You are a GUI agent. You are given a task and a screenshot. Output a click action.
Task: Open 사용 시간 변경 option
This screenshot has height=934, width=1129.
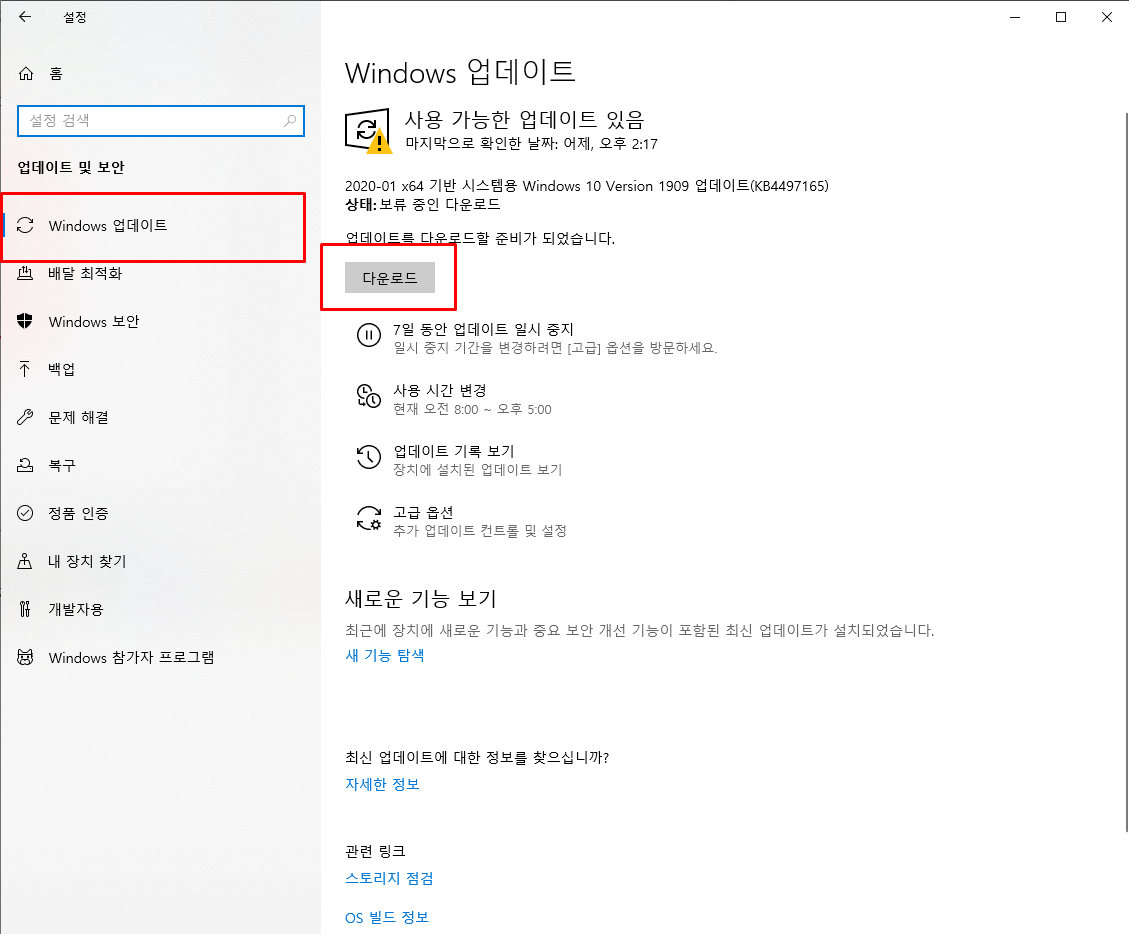pyautogui.click(x=440, y=390)
